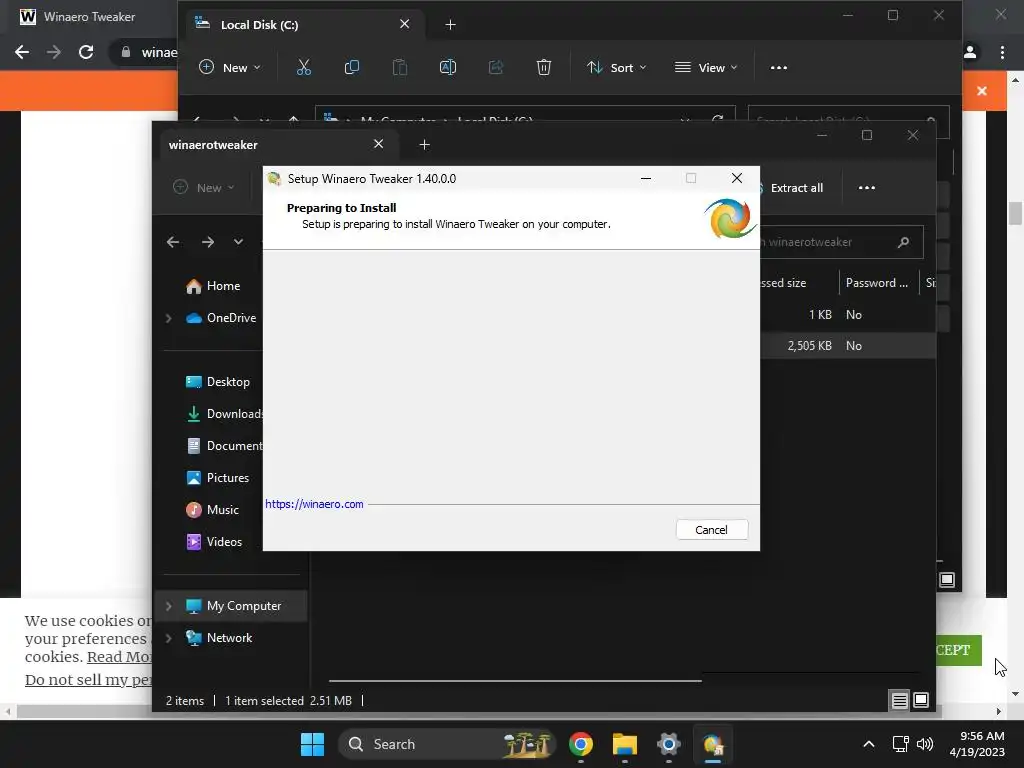Image resolution: width=1024 pixels, height=768 pixels.
Task: Select the Local Disk (C:) tab
Action: pos(304,25)
